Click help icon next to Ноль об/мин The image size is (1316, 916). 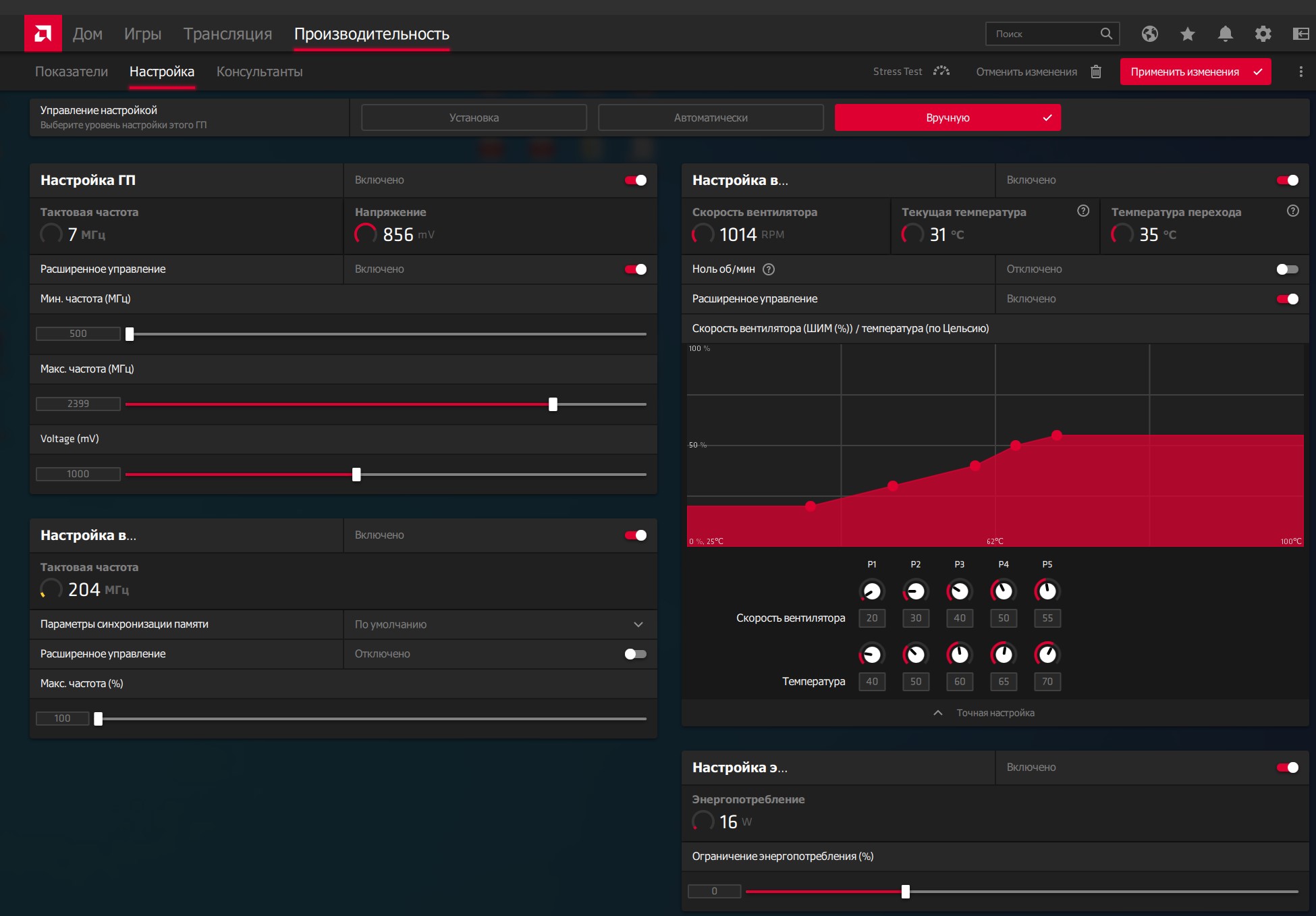[x=769, y=269]
